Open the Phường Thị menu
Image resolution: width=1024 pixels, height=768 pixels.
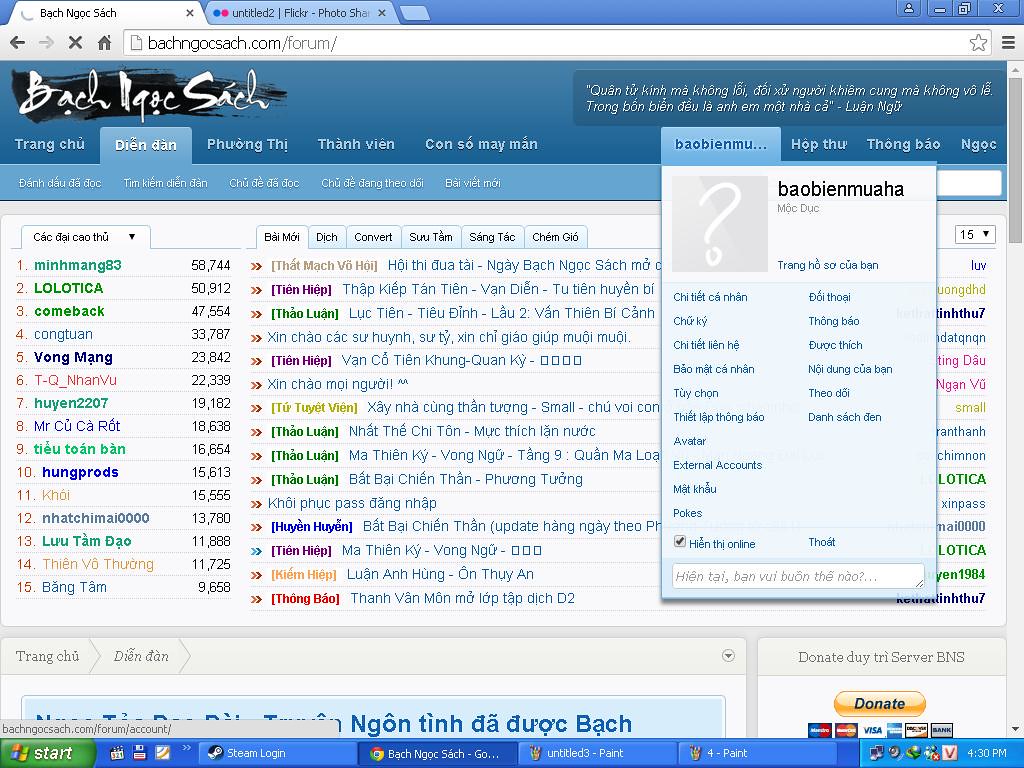point(247,144)
